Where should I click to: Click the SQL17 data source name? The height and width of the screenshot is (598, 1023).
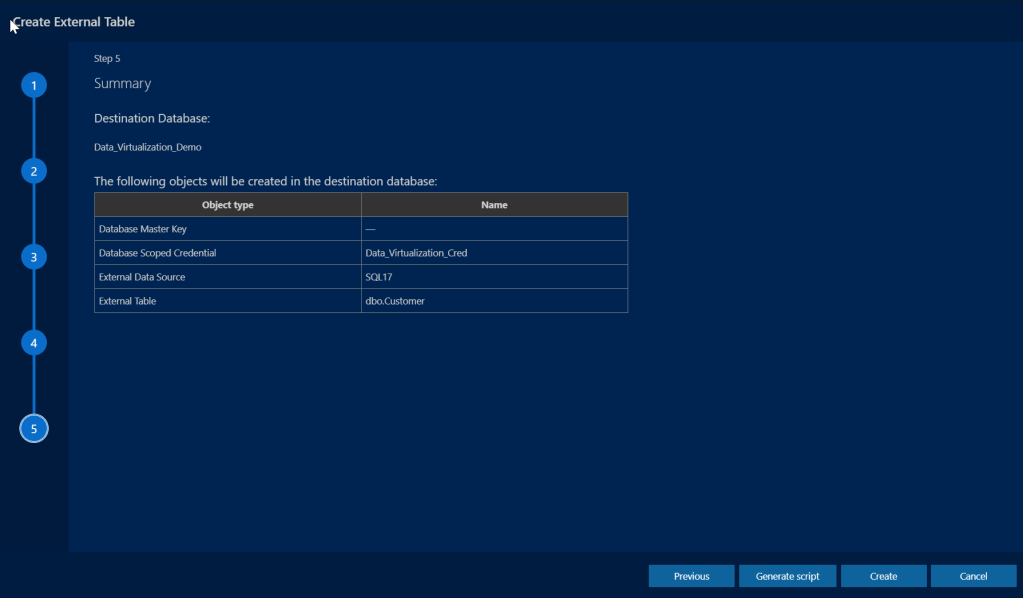[x=378, y=277]
